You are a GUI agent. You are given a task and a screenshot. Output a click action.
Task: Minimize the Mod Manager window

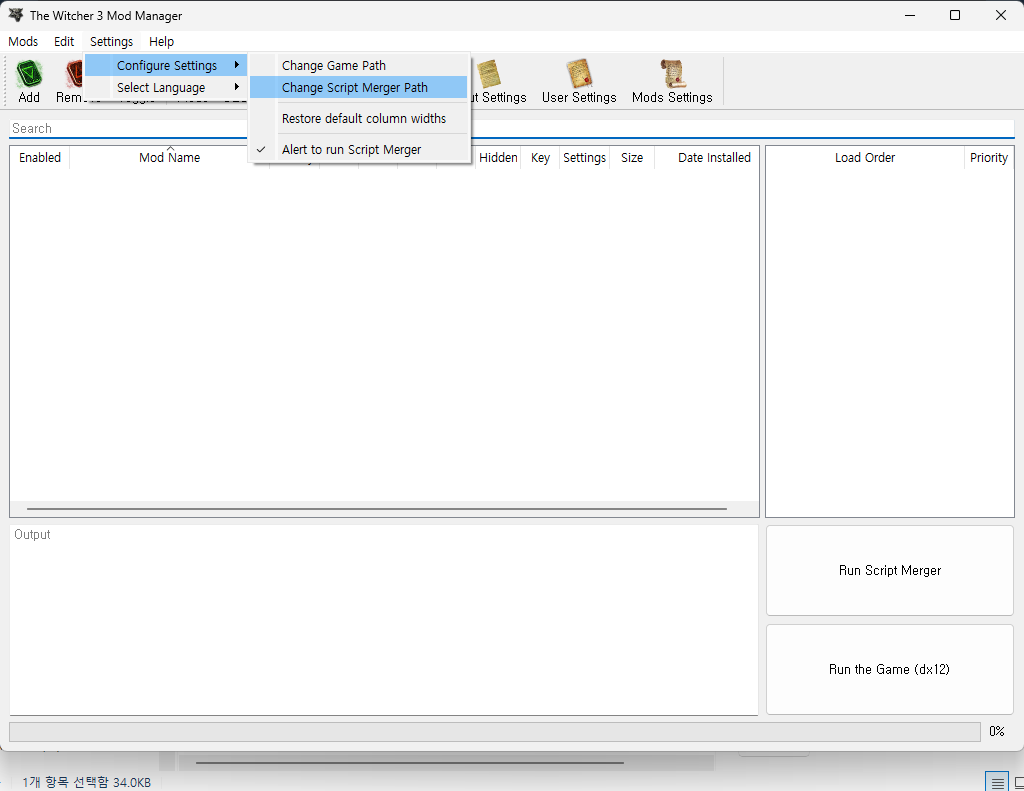(x=910, y=15)
